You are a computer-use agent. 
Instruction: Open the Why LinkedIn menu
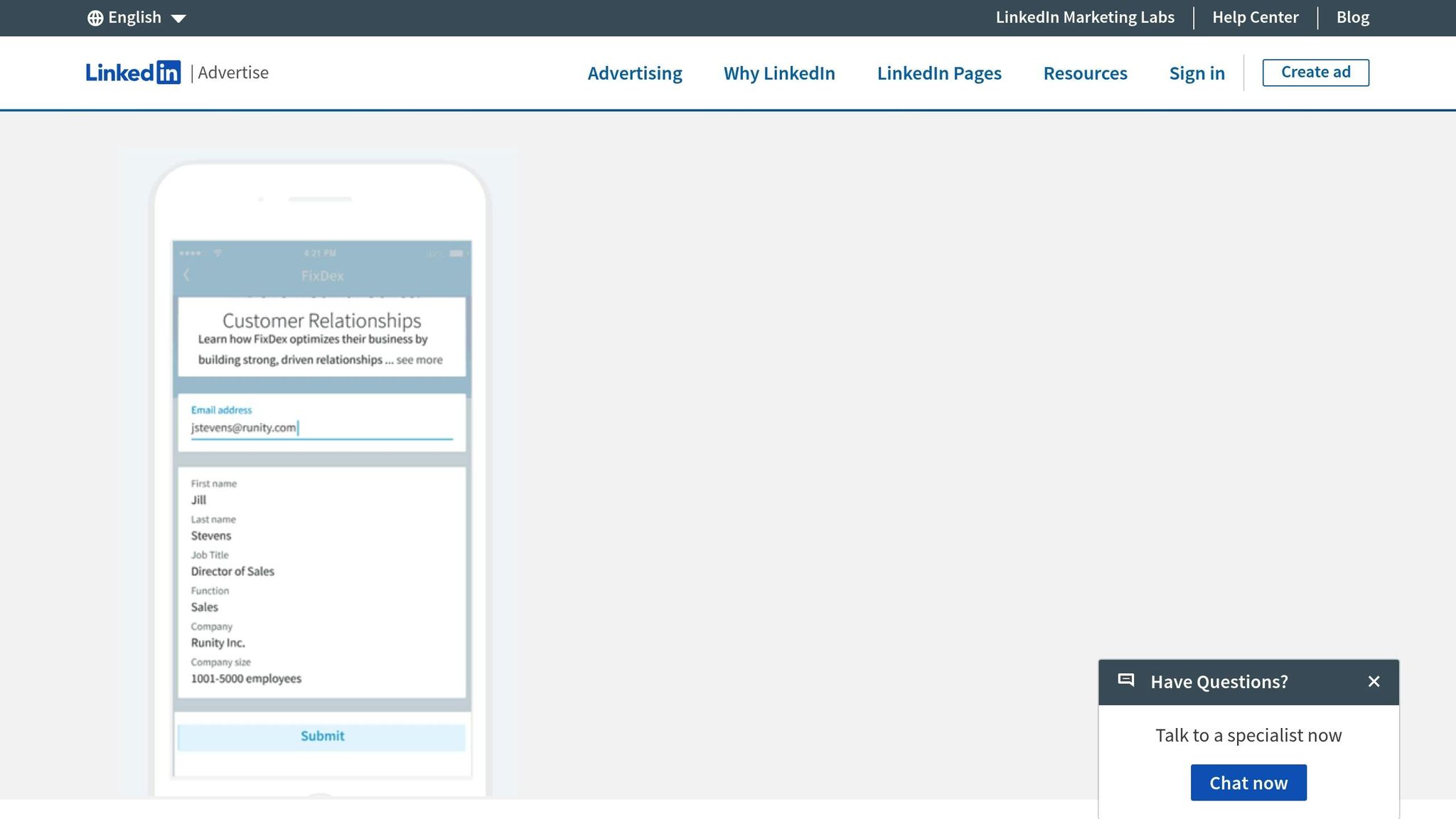pos(779,73)
